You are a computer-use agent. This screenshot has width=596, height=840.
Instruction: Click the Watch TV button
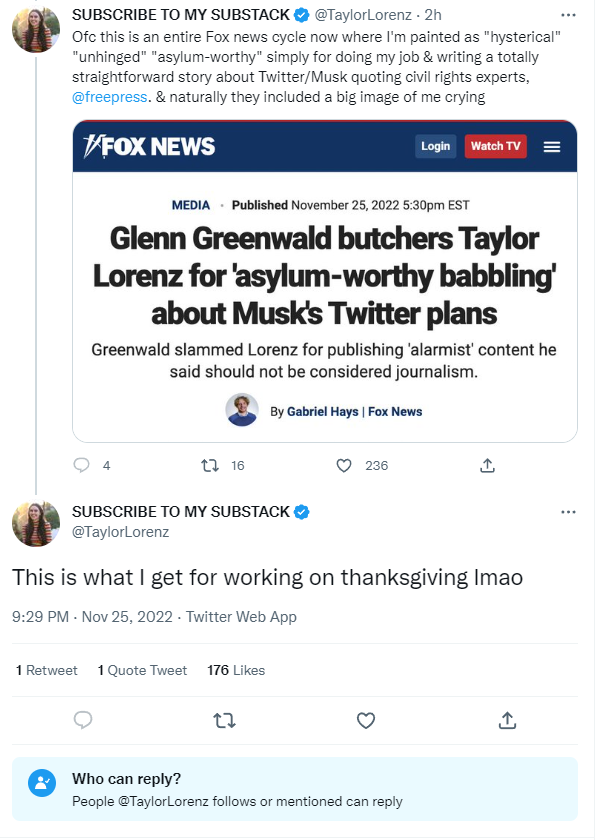tap(496, 146)
